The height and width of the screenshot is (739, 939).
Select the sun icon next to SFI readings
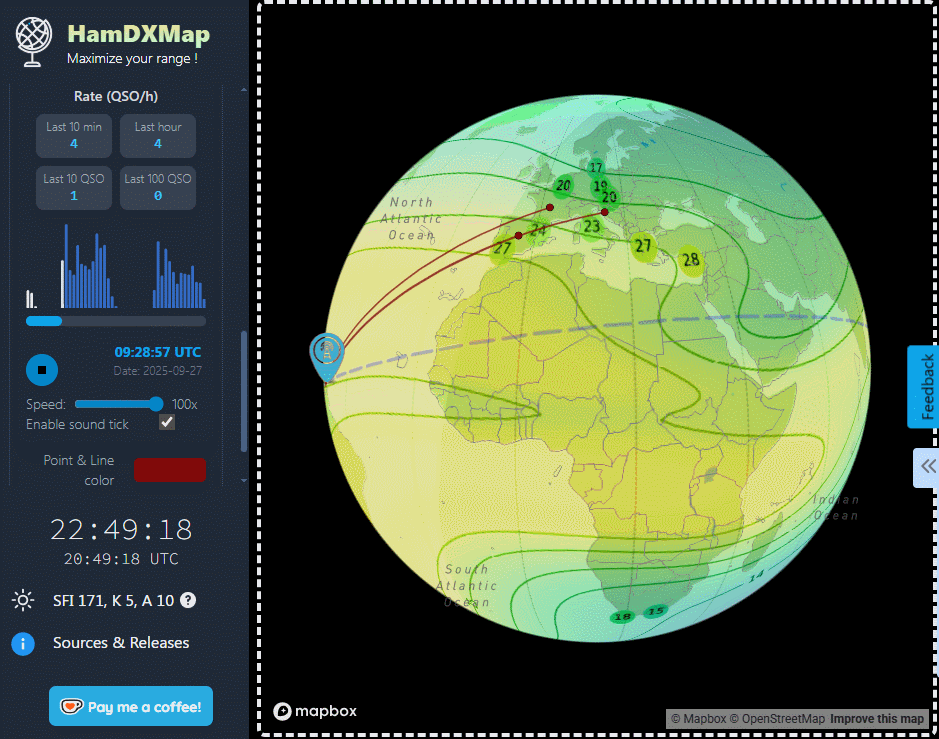coord(22,600)
